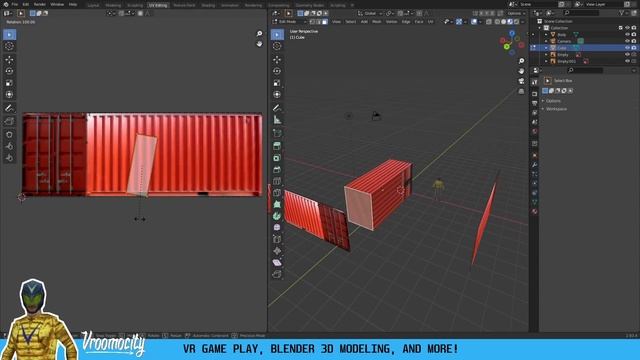Open the Modifier wrench properties tab
The height and width of the screenshot is (360, 640).
[x=535, y=164]
